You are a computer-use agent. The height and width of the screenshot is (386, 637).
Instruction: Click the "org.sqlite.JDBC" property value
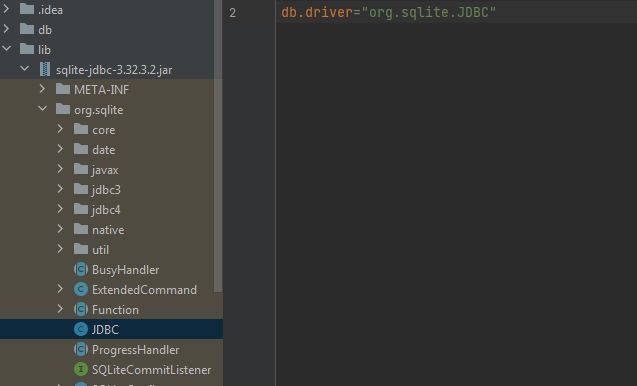429,13
